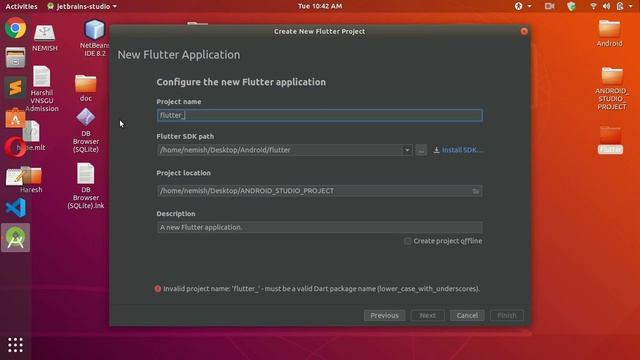Enable Create project offline checkbox
The image size is (640, 360).
(407, 241)
